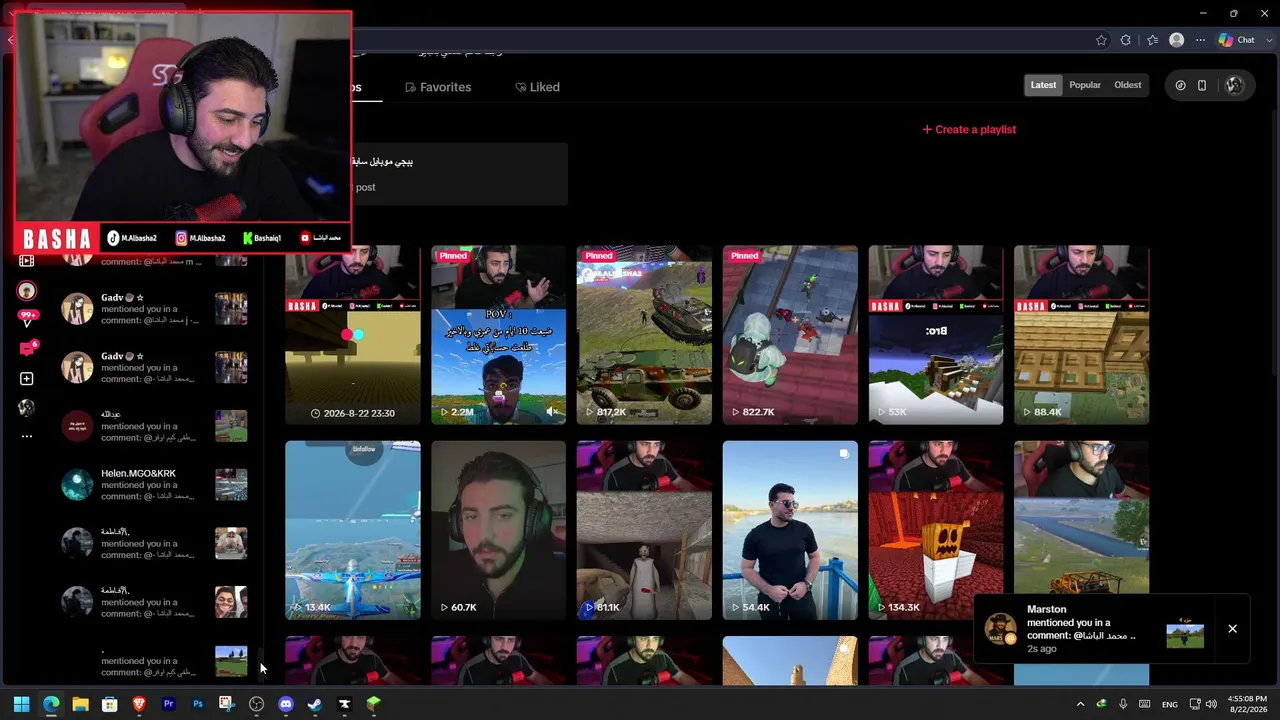Click Create a playlist
The width and height of the screenshot is (1280, 720).
[969, 129]
